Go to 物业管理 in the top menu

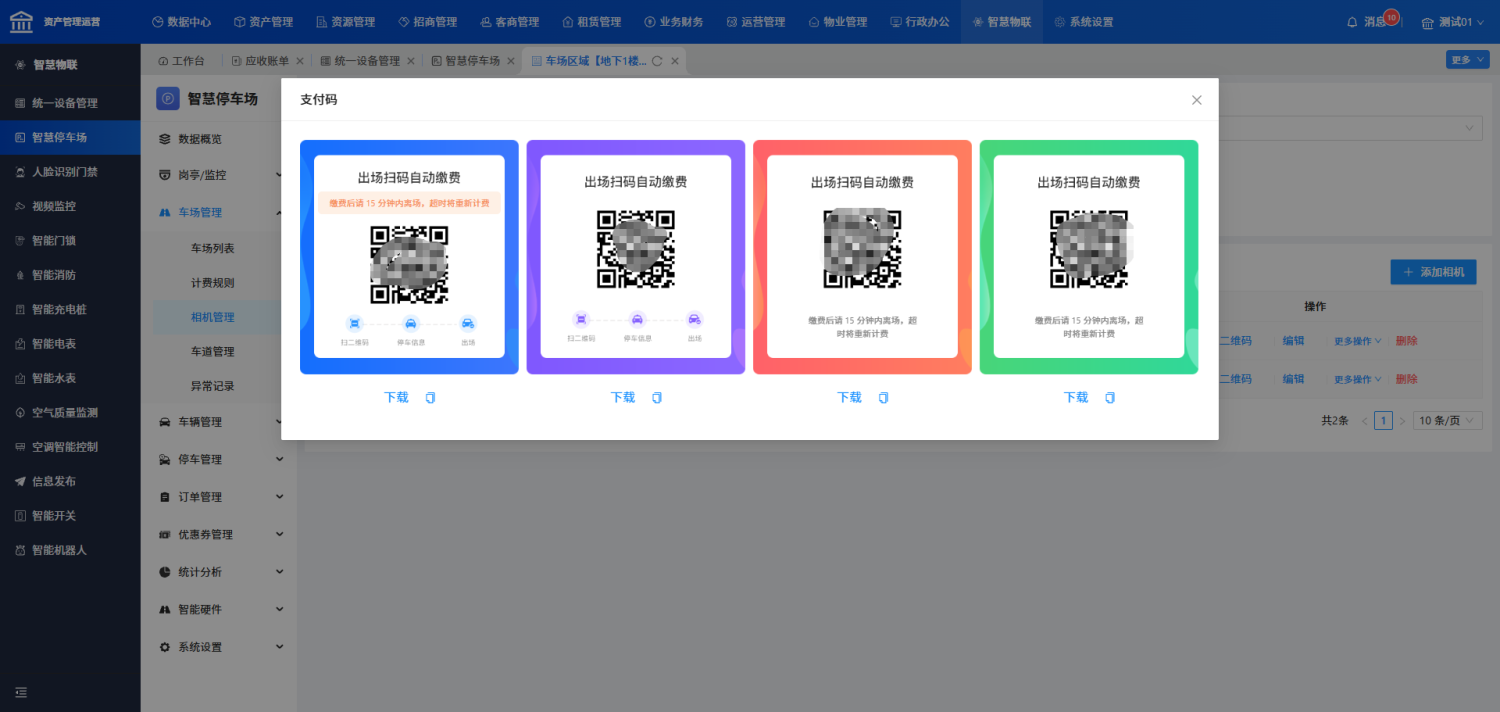tap(837, 22)
